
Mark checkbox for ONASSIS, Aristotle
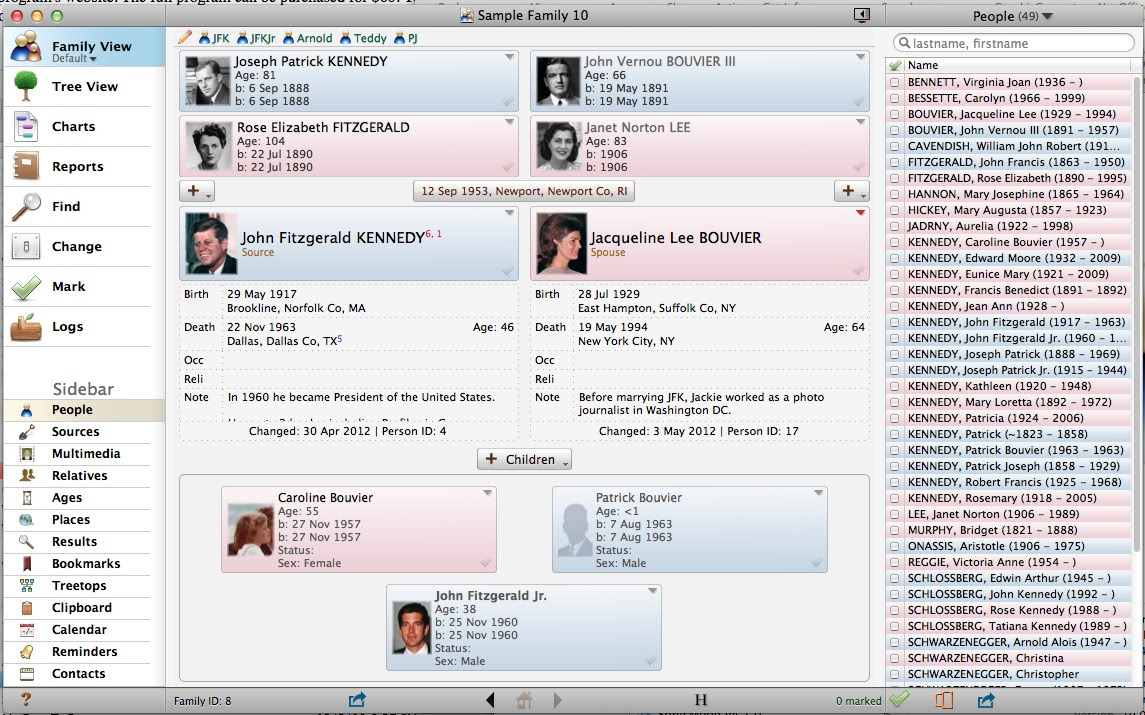(895, 546)
